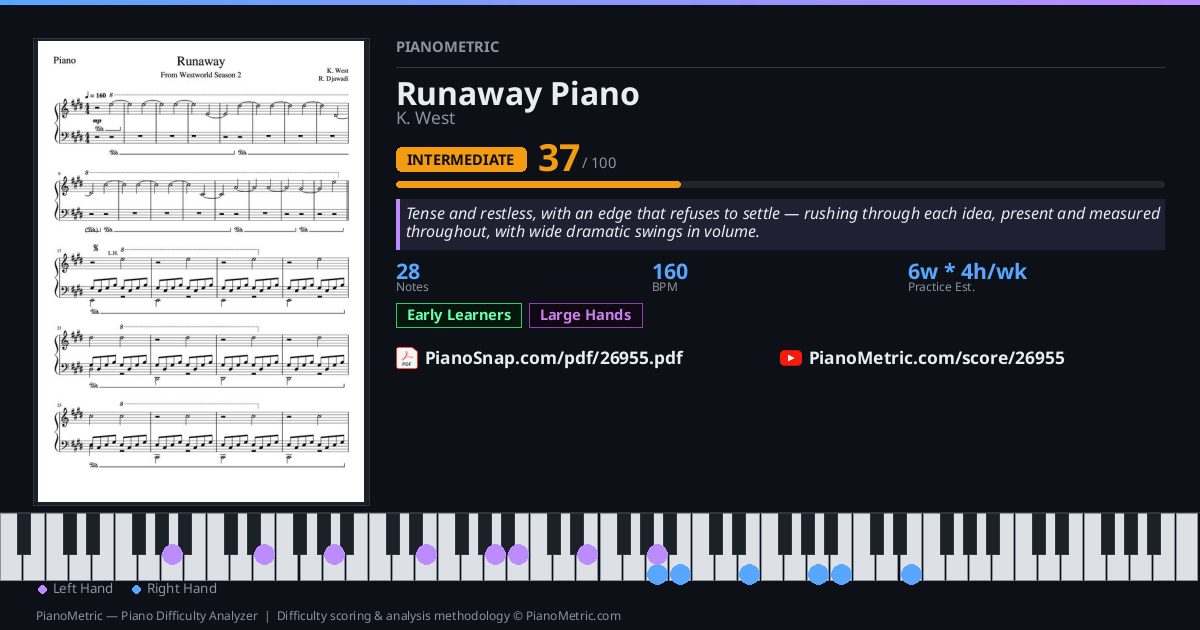Open the PianoMetric.com/score/26955 link
The image size is (1200, 630).
tap(937, 358)
